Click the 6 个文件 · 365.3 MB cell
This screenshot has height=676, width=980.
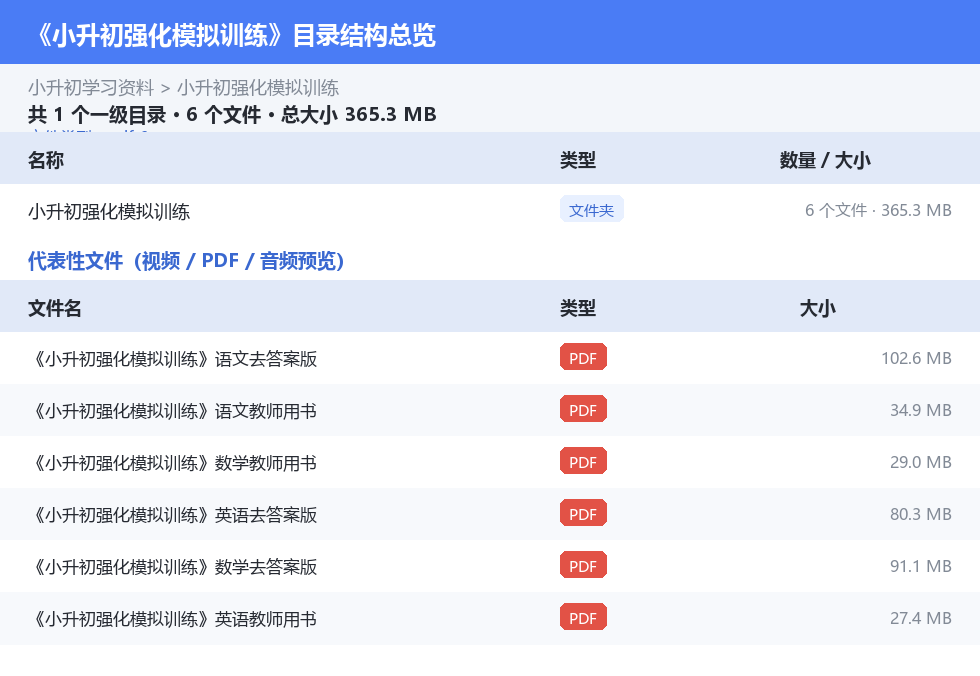[x=878, y=210]
